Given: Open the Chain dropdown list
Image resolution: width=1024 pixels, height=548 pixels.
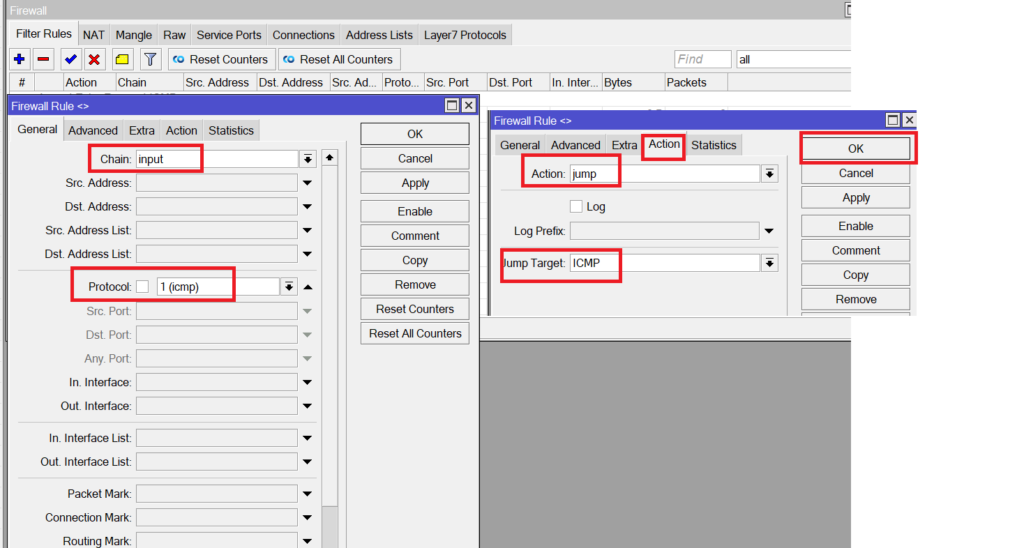Looking at the screenshot, I should point(308,159).
